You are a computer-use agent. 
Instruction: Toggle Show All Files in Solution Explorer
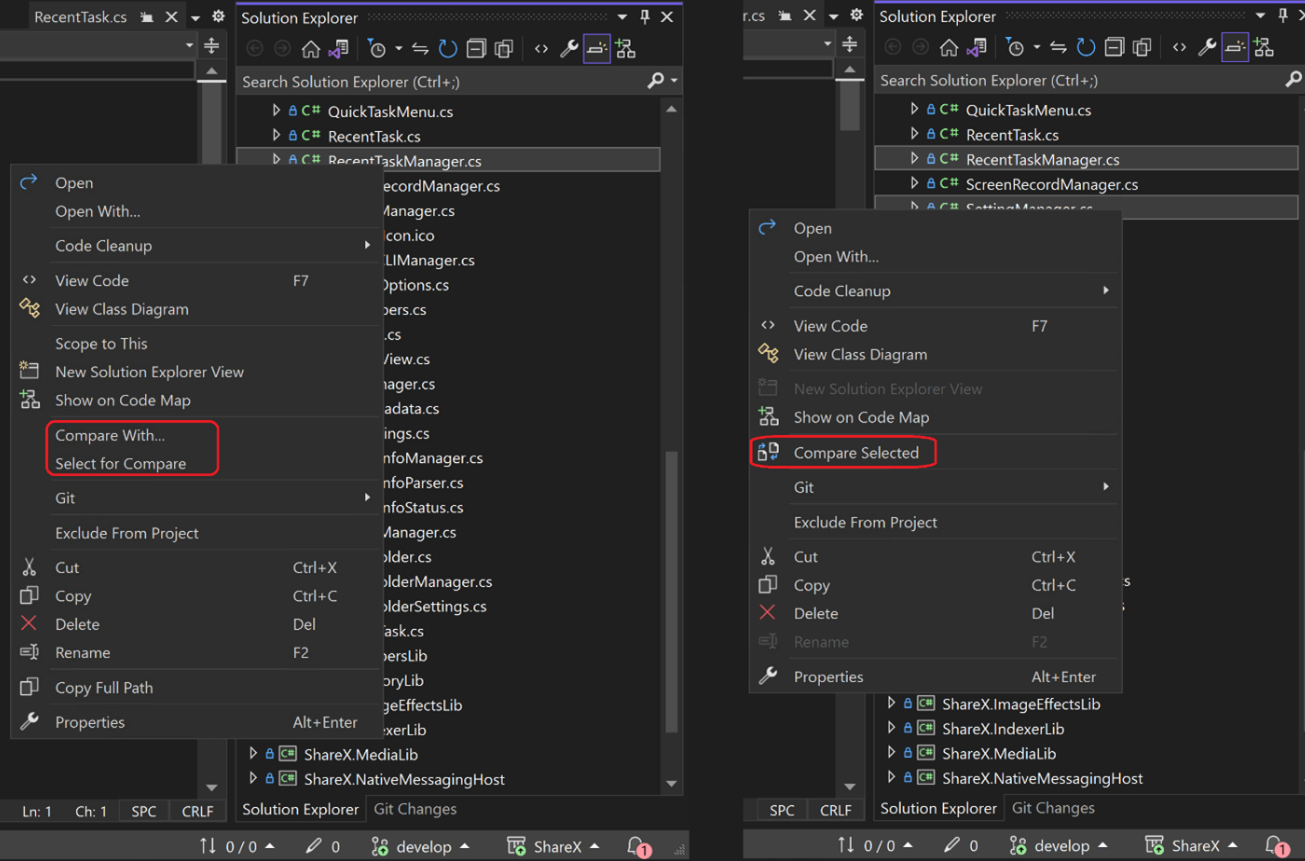[x=503, y=47]
